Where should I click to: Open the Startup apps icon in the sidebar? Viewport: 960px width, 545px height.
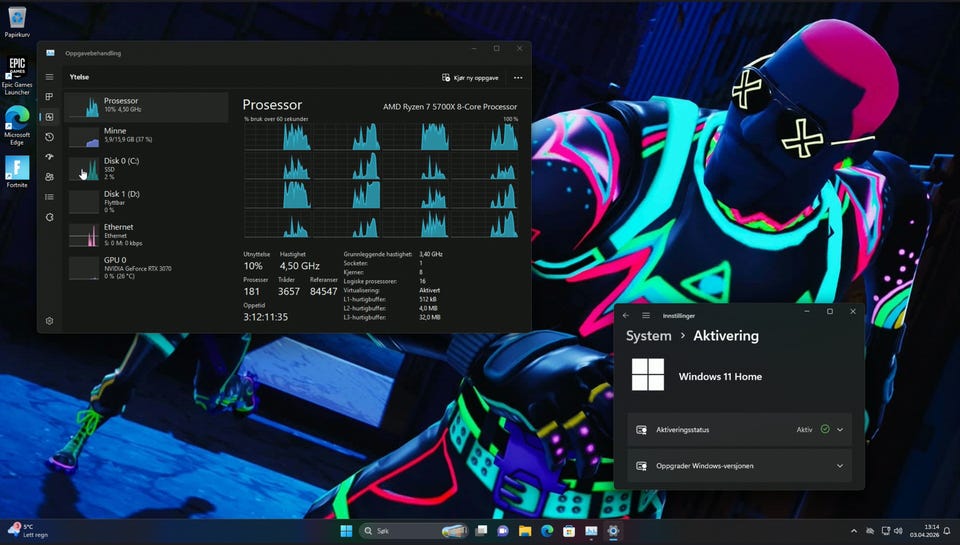click(49, 157)
